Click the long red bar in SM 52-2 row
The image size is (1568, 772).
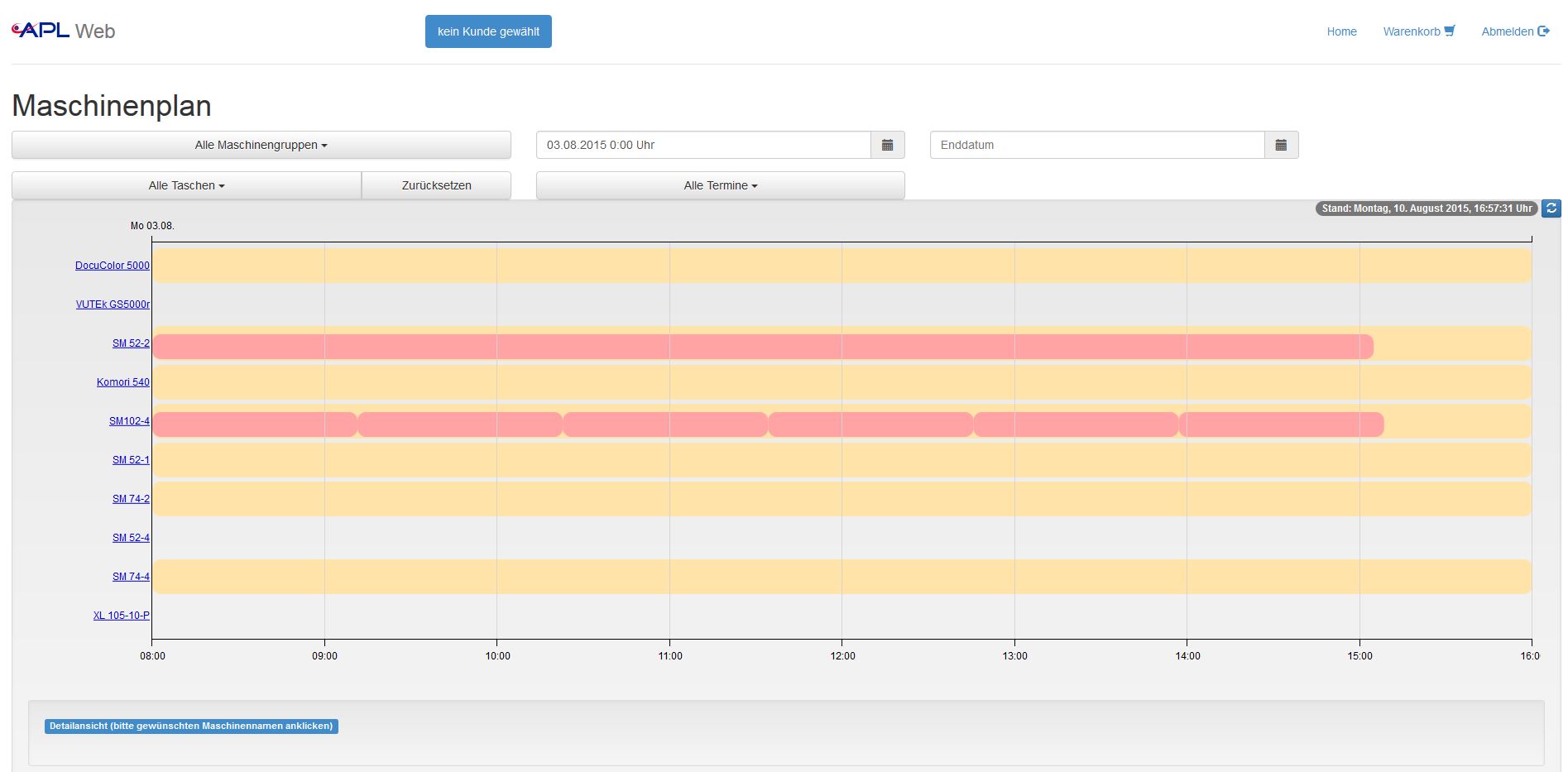coord(761,347)
